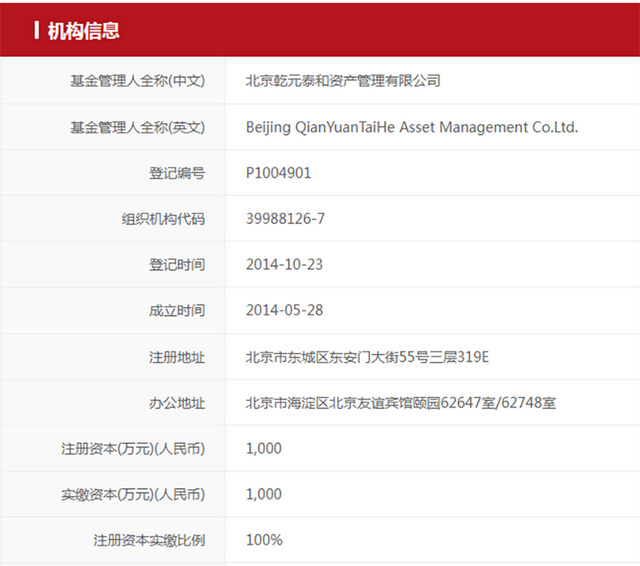Click the 办公地址 label
640x566 pixels.
[x=177, y=403]
